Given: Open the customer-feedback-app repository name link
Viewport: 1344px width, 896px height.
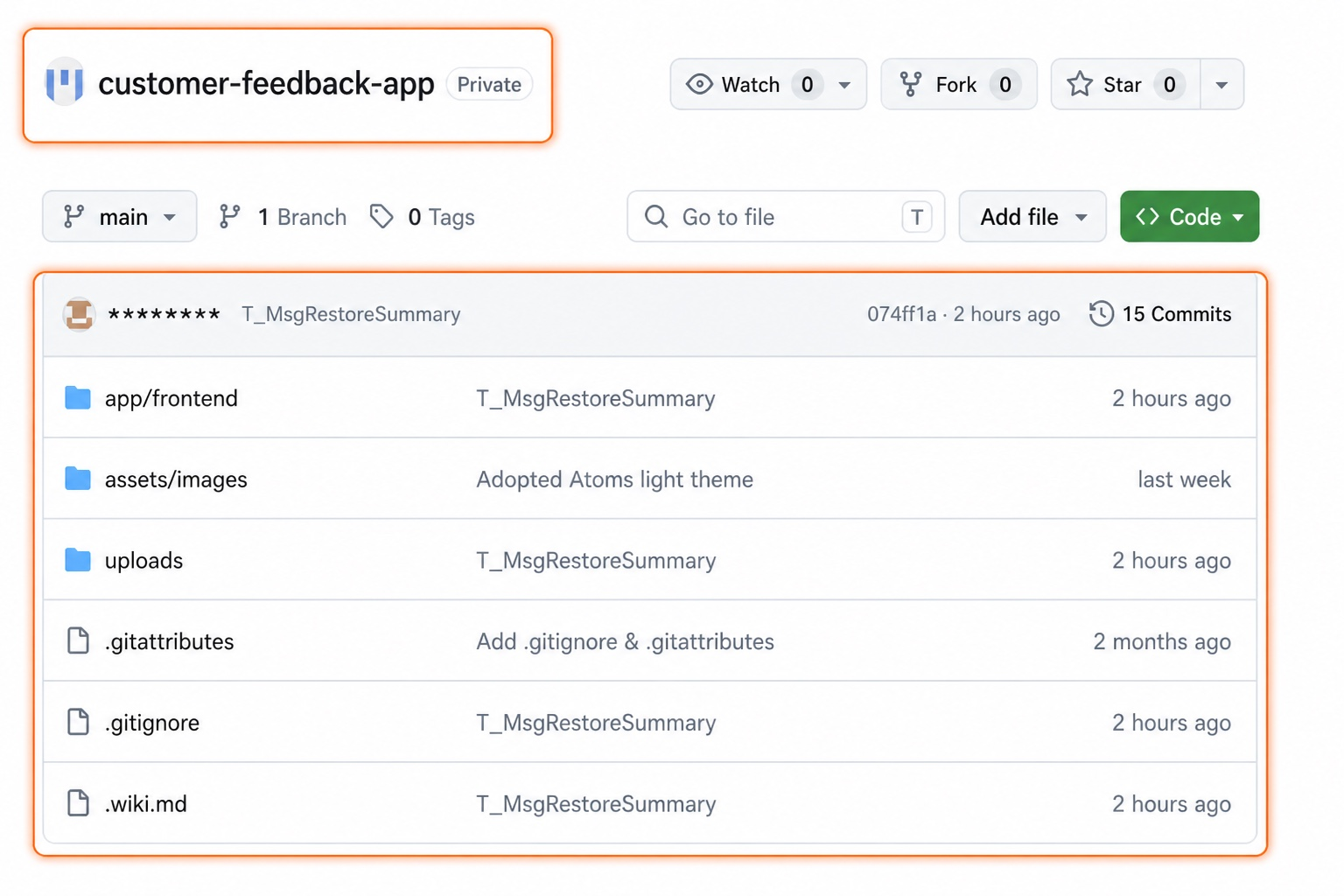Looking at the screenshot, I should [x=266, y=83].
